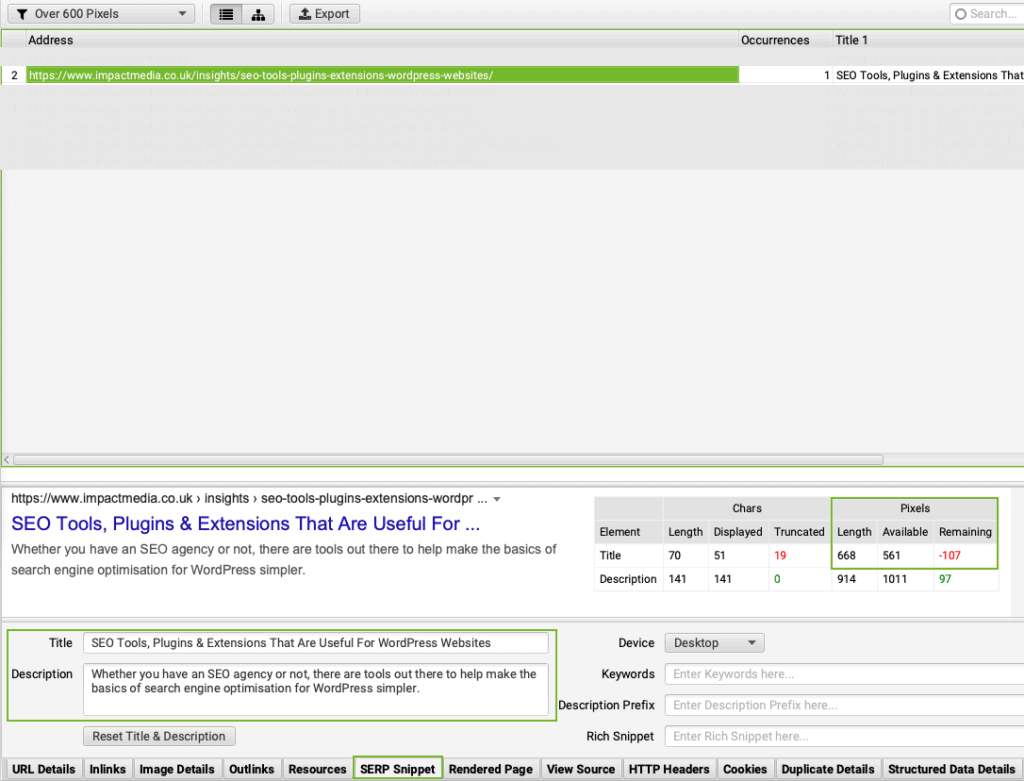1024x781 pixels.
Task: Open the SERP URL breadcrumb dropdown arrow
Action: [497, 500]
